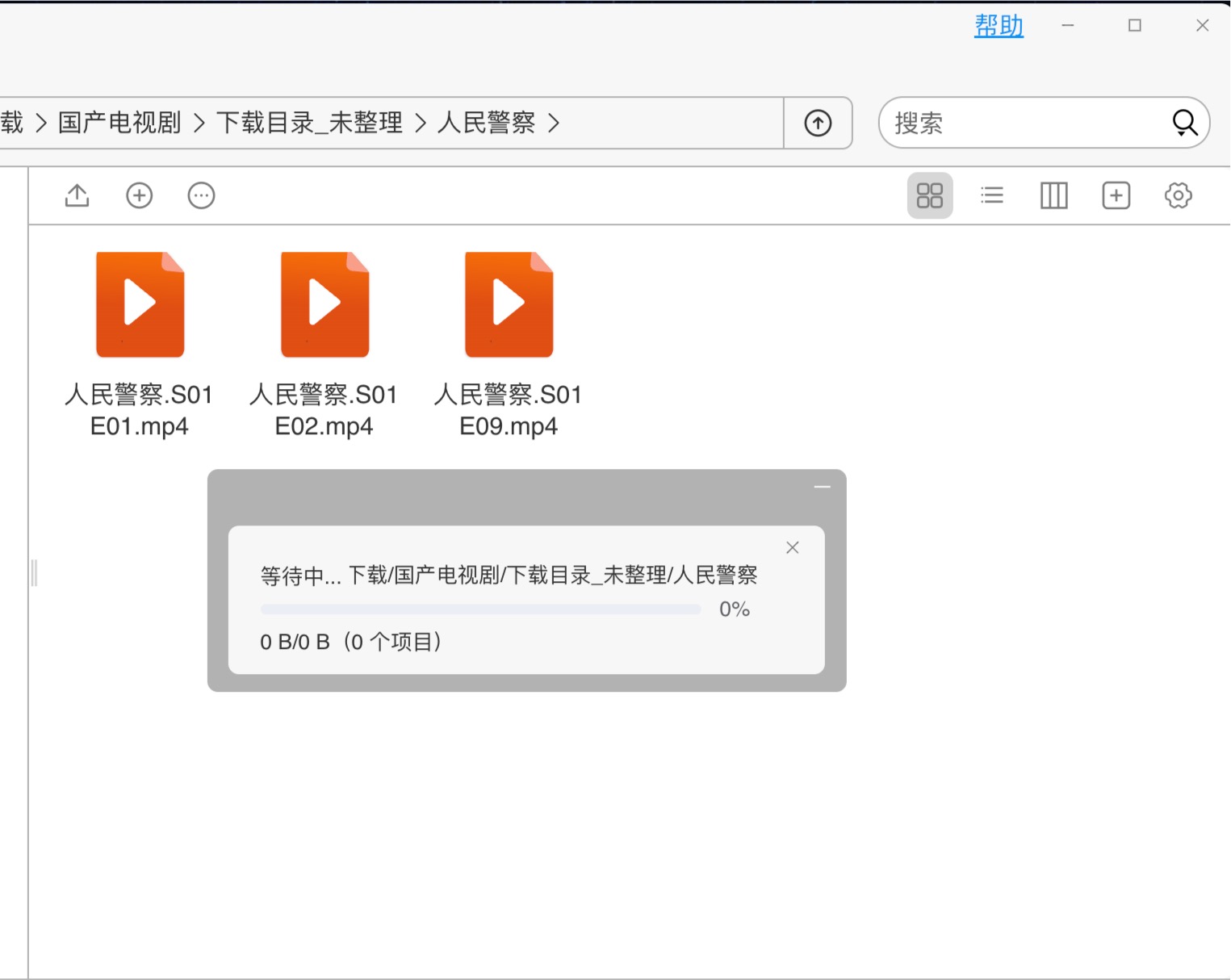
Task: Click file name 人民警察.S01E02.mp4 text
Action: (x=324, y=410)
